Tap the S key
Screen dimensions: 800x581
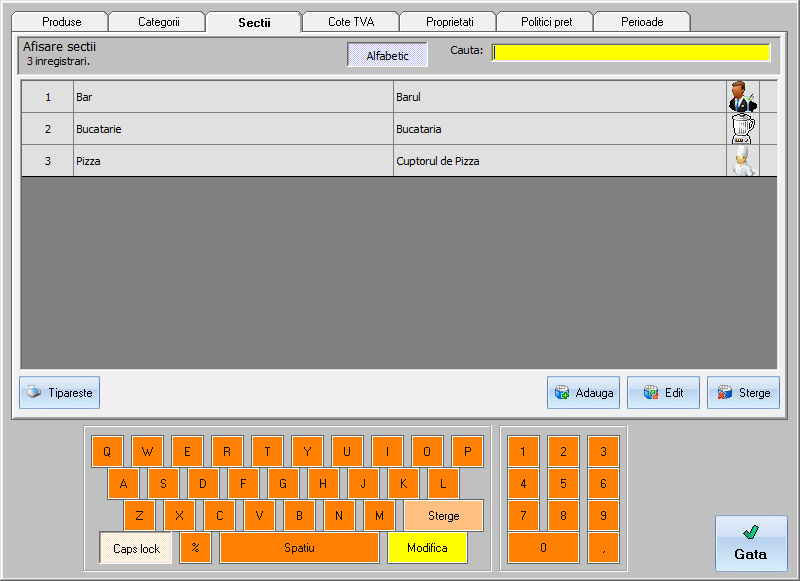(x=163, y=484)
